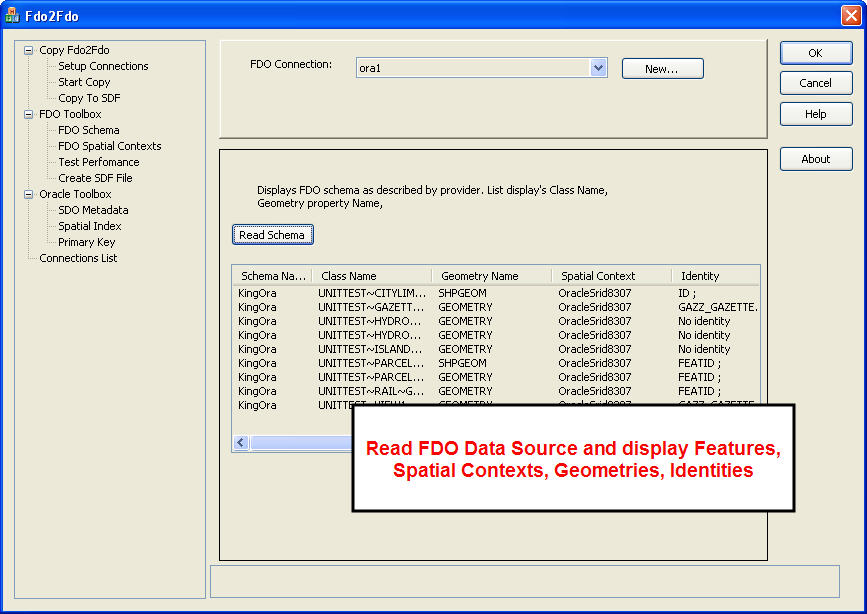
Task: Open Connections List tree item
Action: click(x=78, y=259)
